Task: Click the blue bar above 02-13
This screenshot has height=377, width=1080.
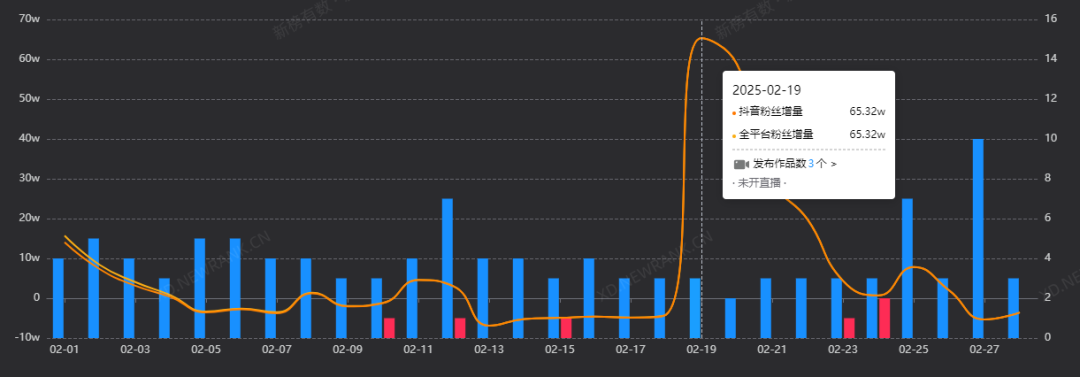Action: tap(483, 298)
